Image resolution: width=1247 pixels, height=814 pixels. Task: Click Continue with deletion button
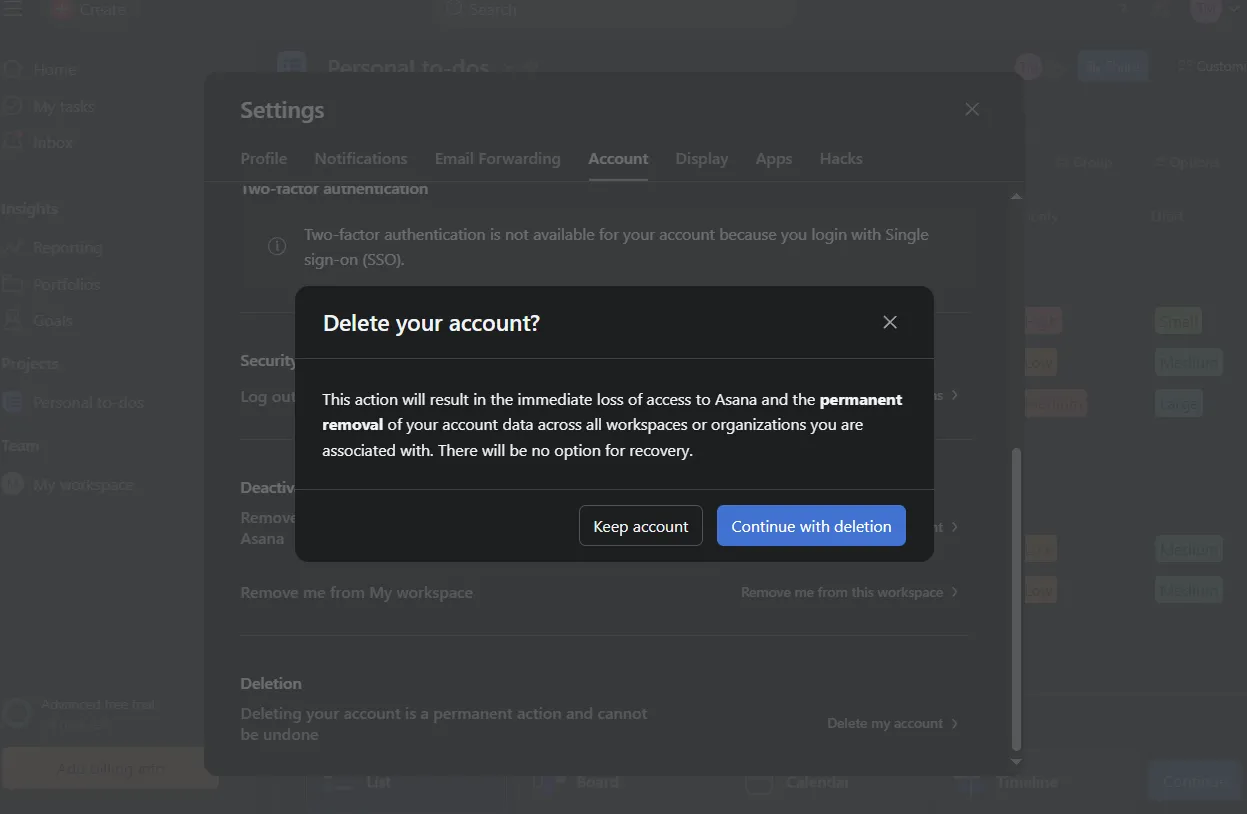tap(811, 526)
